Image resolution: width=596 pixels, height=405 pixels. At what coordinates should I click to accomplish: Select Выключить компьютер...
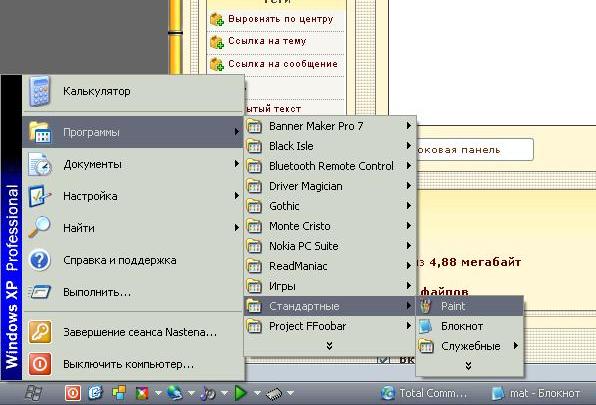tap(133, 364)
